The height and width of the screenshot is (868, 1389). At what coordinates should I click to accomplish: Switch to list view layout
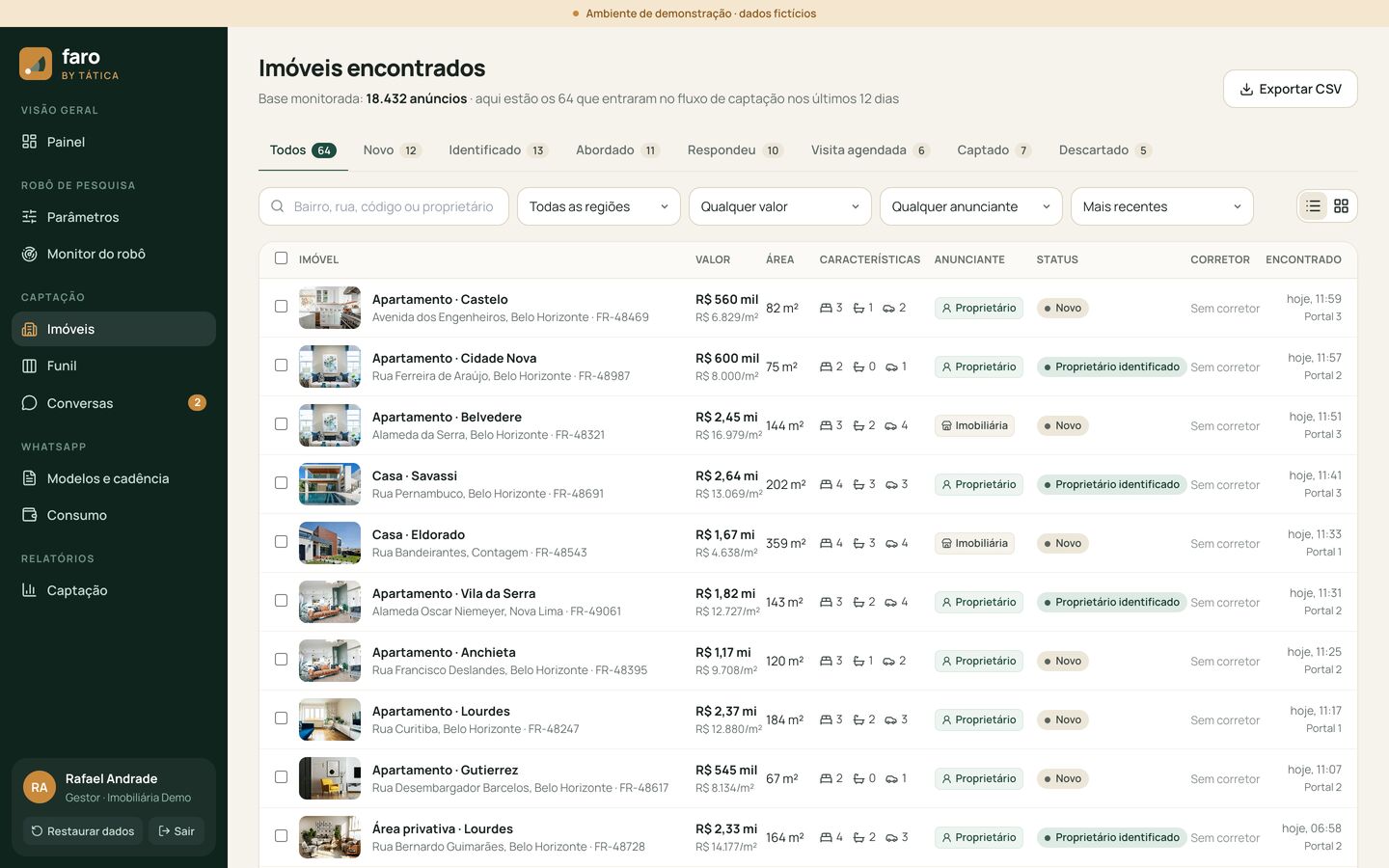1314,206
